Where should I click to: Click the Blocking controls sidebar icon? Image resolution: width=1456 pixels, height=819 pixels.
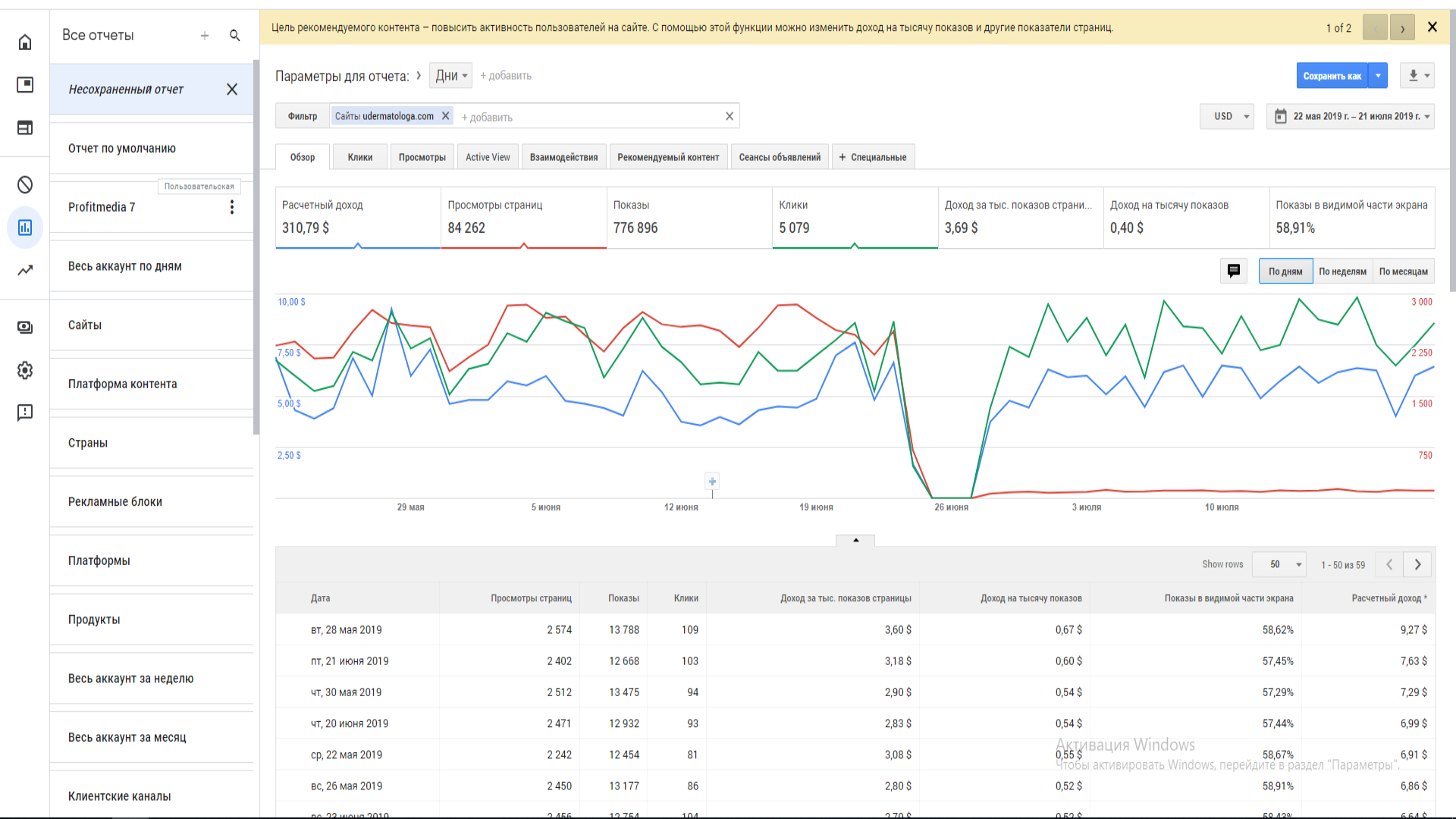25,184
